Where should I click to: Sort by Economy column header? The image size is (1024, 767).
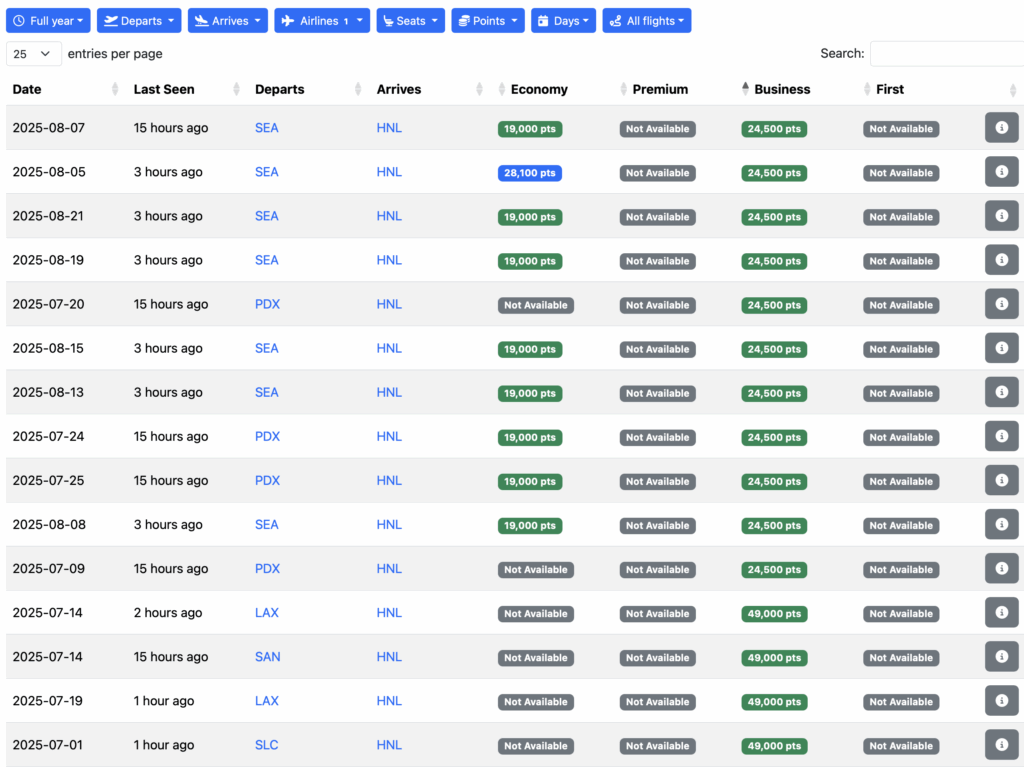tap(538, 89)
